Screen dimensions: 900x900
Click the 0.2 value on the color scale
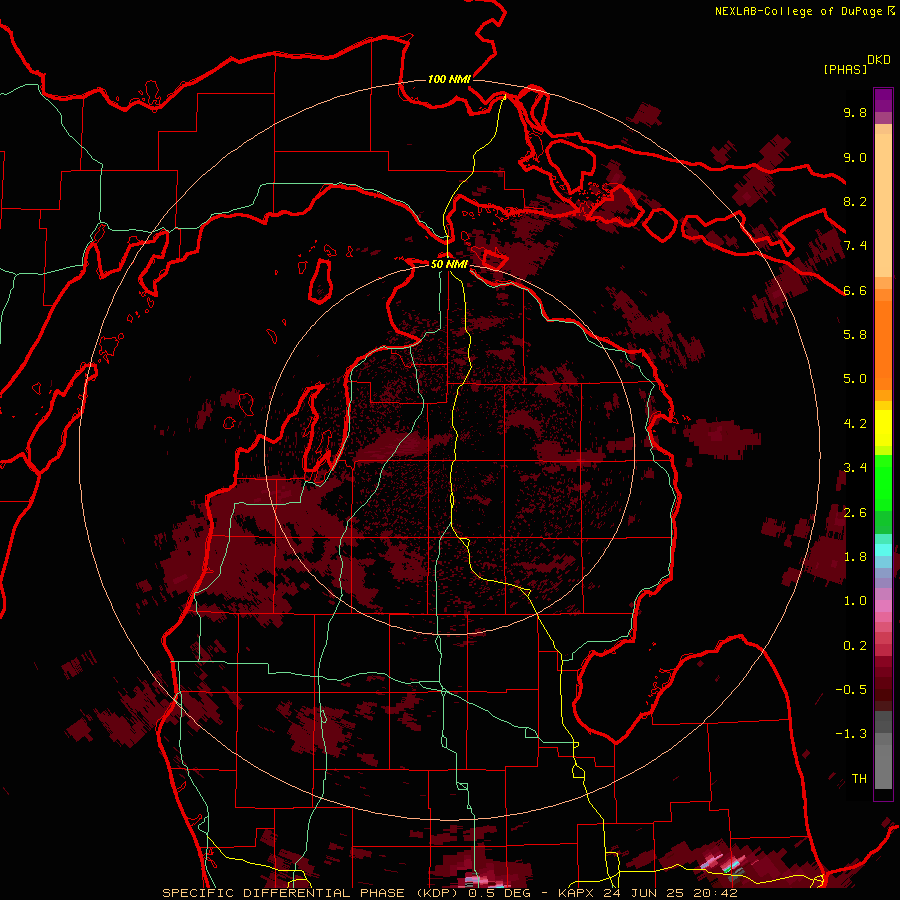click(855, 646)
